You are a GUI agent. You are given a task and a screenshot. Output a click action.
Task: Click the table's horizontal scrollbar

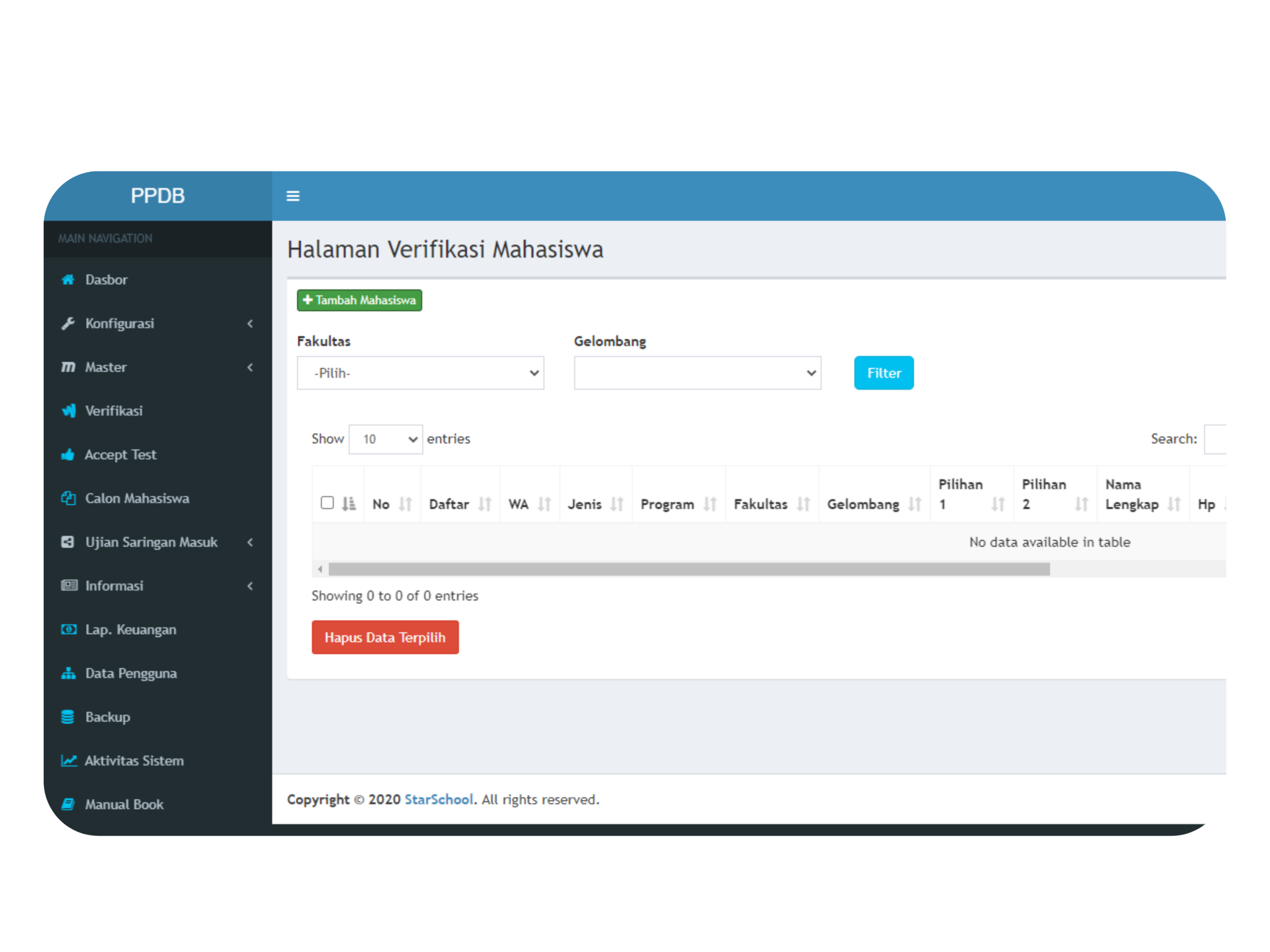click(x=689, y=569)
